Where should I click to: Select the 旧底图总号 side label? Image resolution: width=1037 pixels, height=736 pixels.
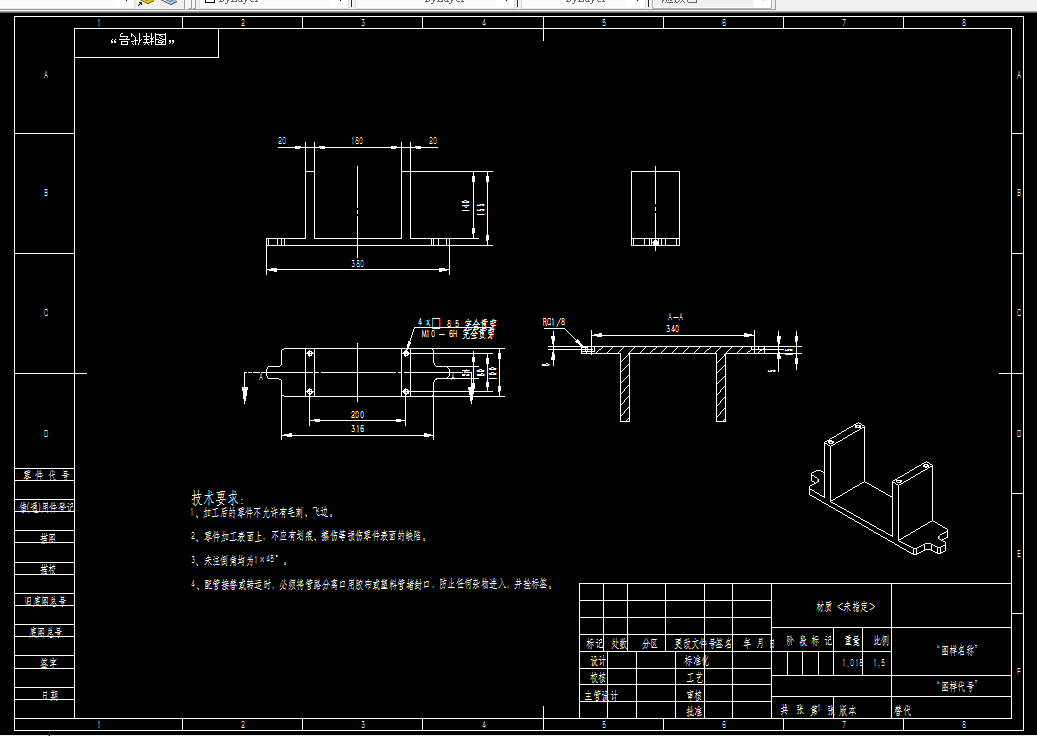(46, 601)
